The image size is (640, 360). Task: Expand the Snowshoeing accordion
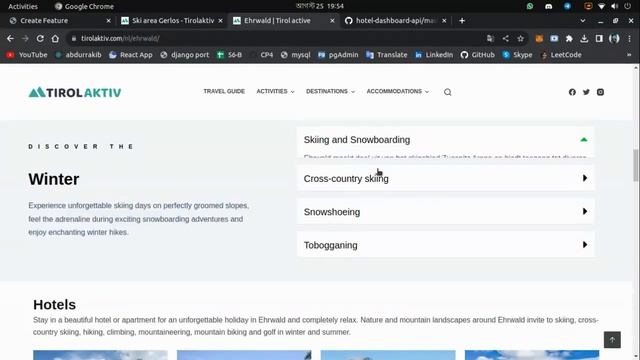click(445, 212)
